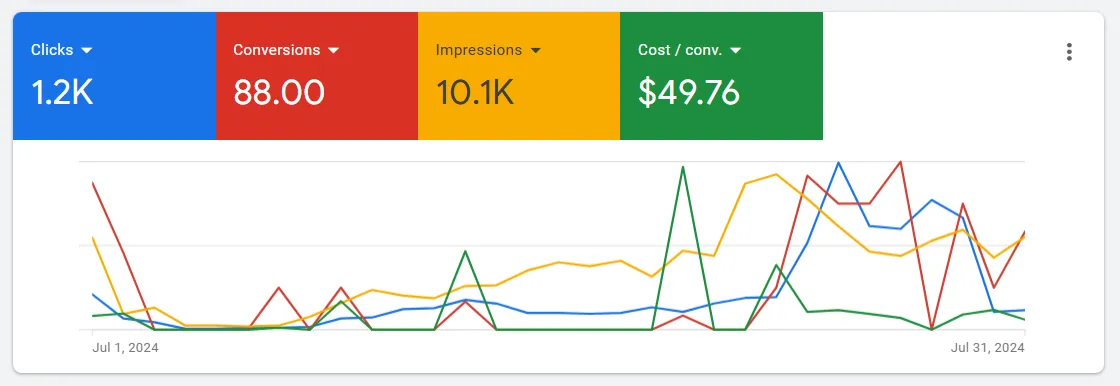Screen dimensions: 1120x386
Task: Click the $49.76 cost value
Action: point(689,93)
